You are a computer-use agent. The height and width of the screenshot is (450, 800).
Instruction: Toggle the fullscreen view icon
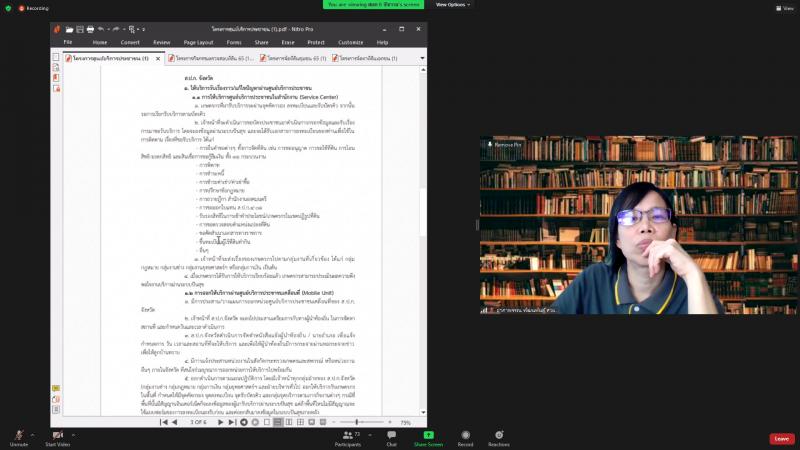tap(311, 422)
